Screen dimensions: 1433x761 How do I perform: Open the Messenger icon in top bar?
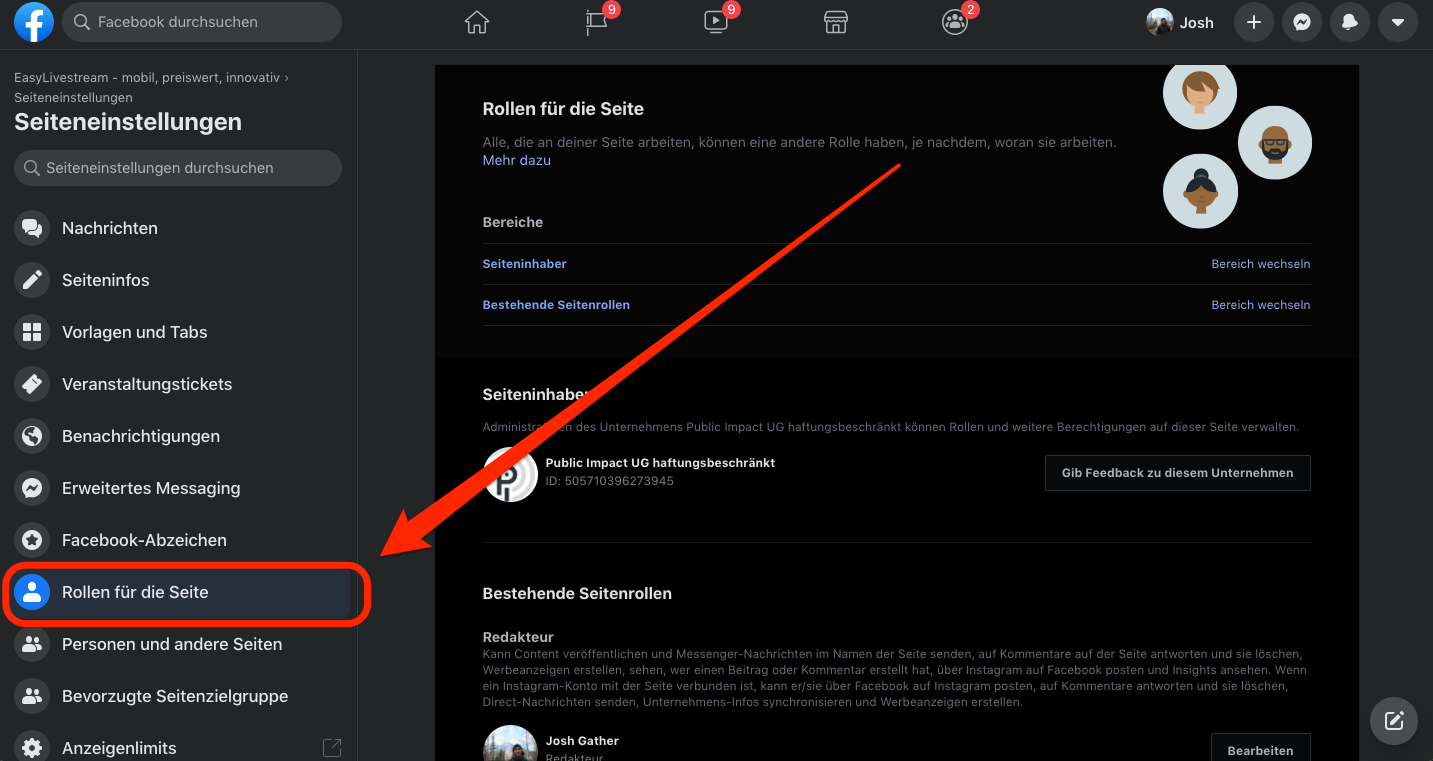pyautogui.click(x=1302, y=22)
